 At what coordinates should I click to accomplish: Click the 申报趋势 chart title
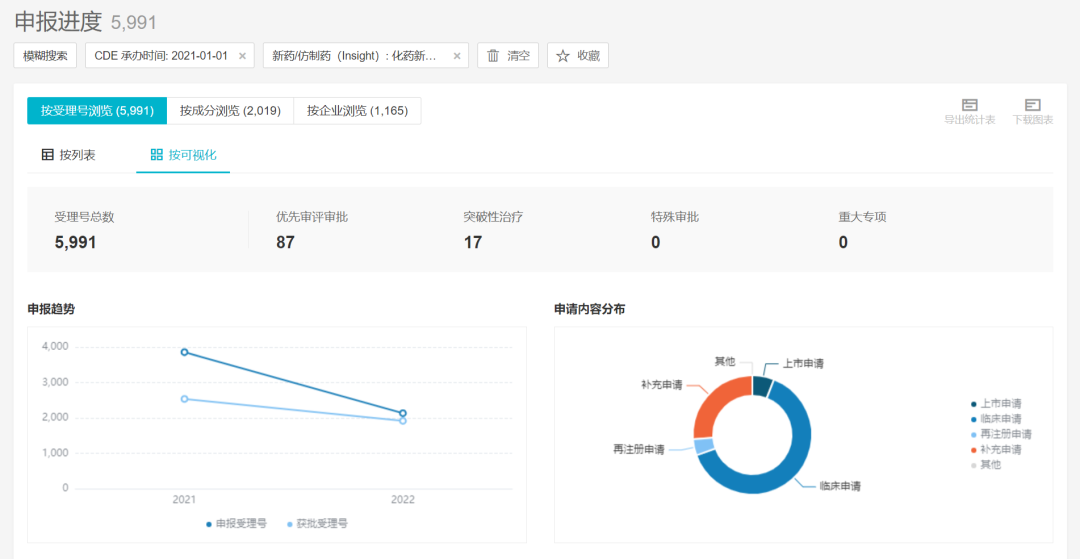[51, 309]
